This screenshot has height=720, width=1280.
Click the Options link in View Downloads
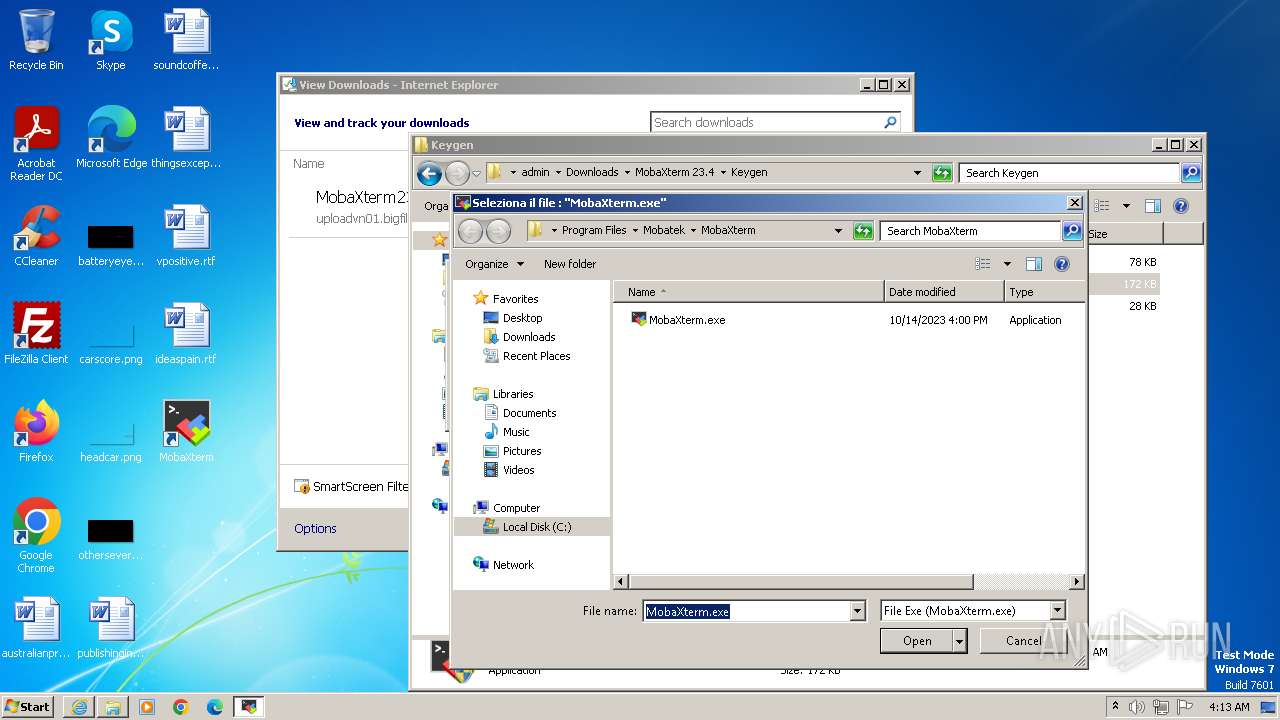click(x=315, y=528)
